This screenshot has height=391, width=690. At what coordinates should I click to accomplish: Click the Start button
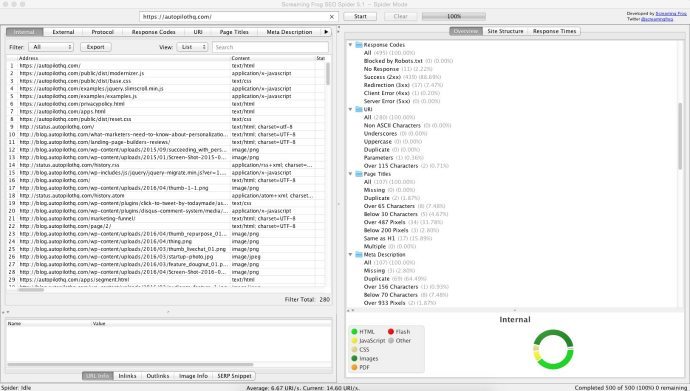tap(360, 16)
